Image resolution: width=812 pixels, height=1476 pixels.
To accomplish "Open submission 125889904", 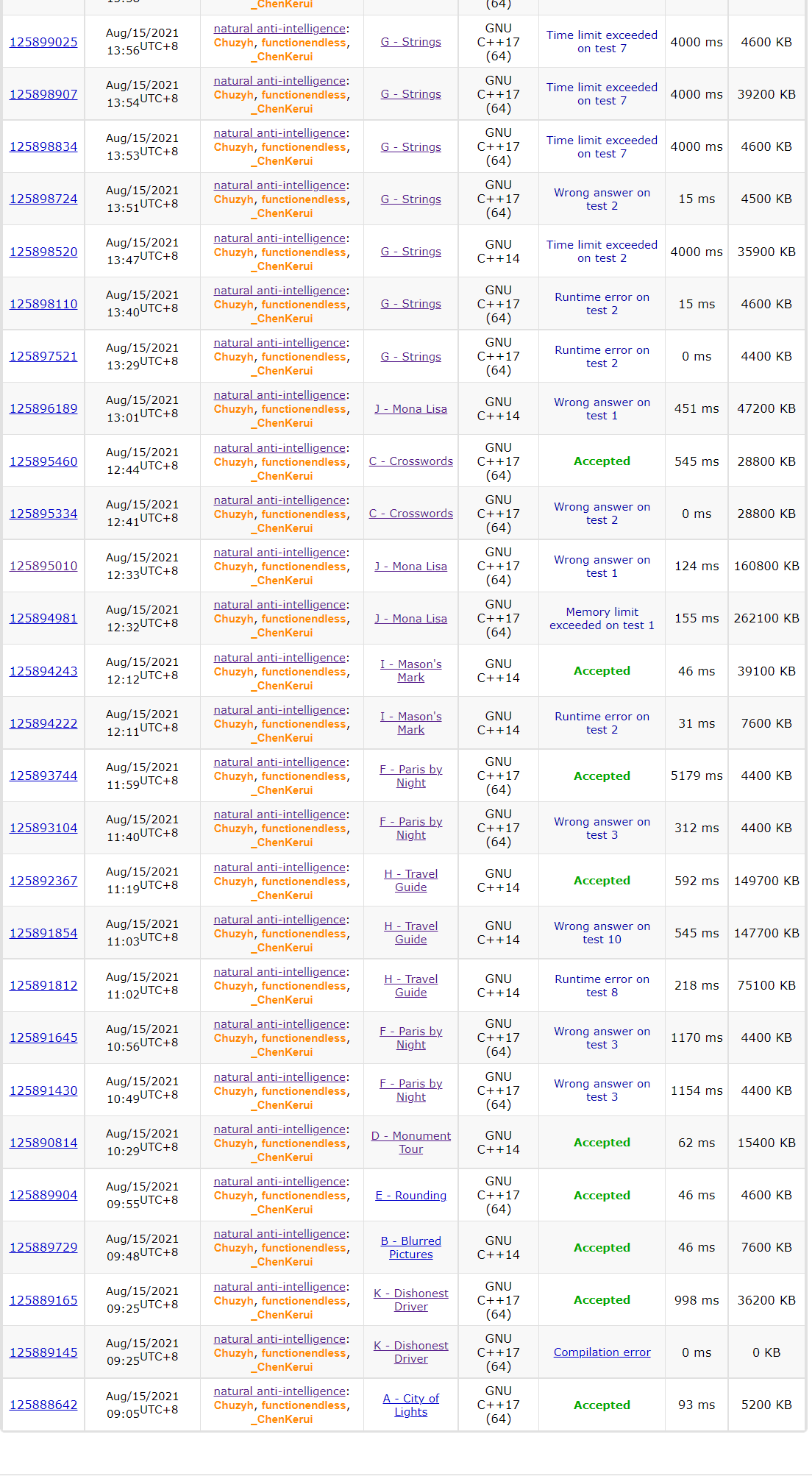I will 43,1195.
